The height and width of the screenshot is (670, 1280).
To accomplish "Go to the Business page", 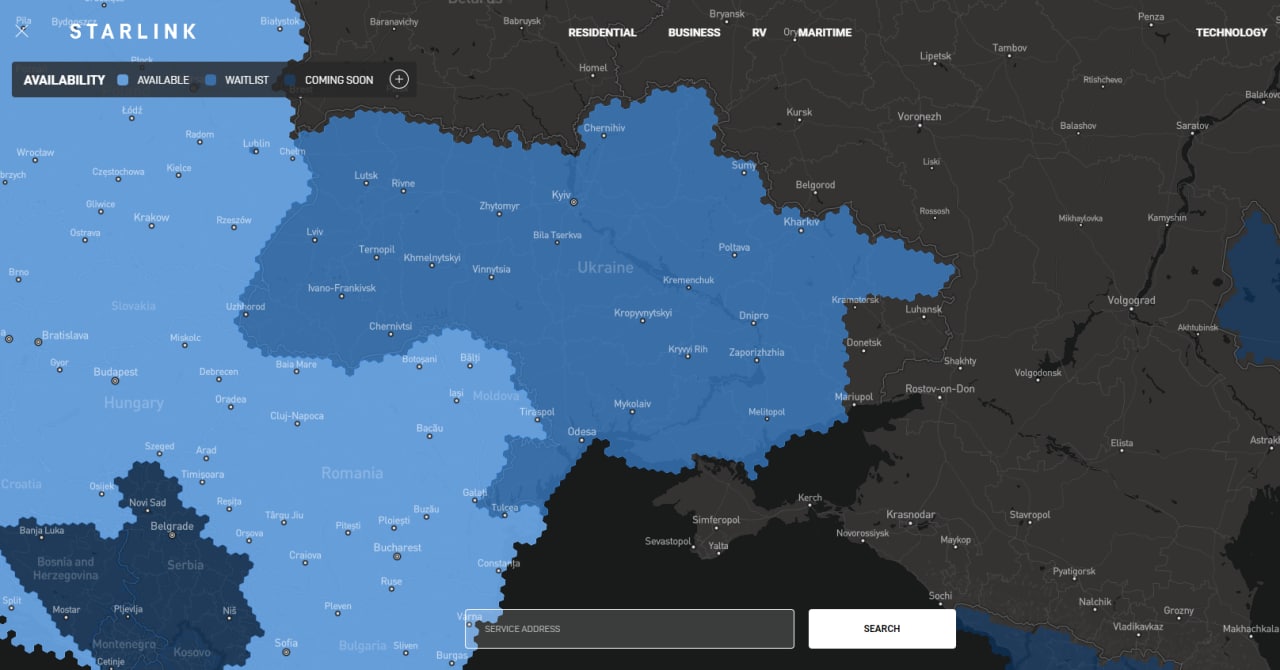I will click(694, 33).
